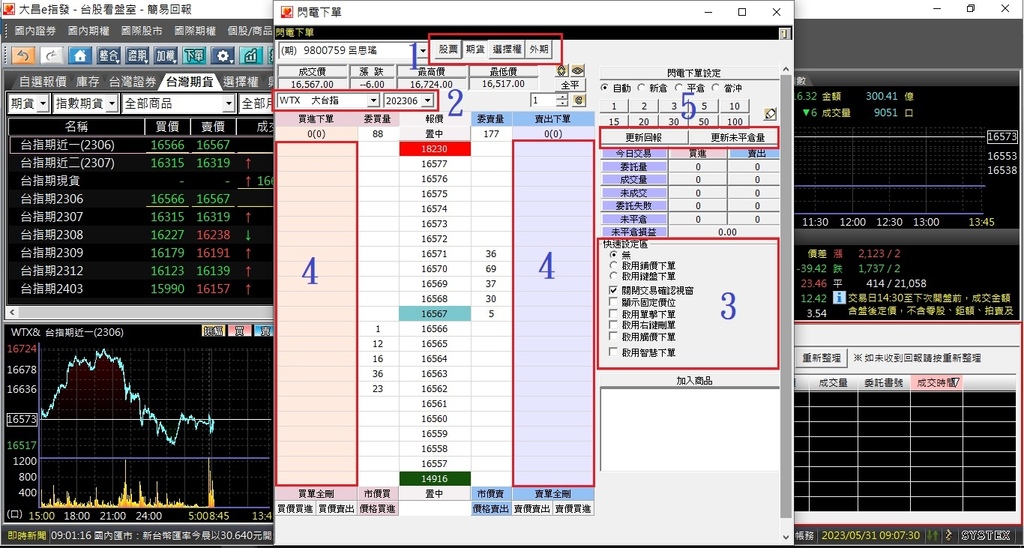Open the 自選報價 tab in main window
This screenshot has width=1024, height=548.
(42, 82)
